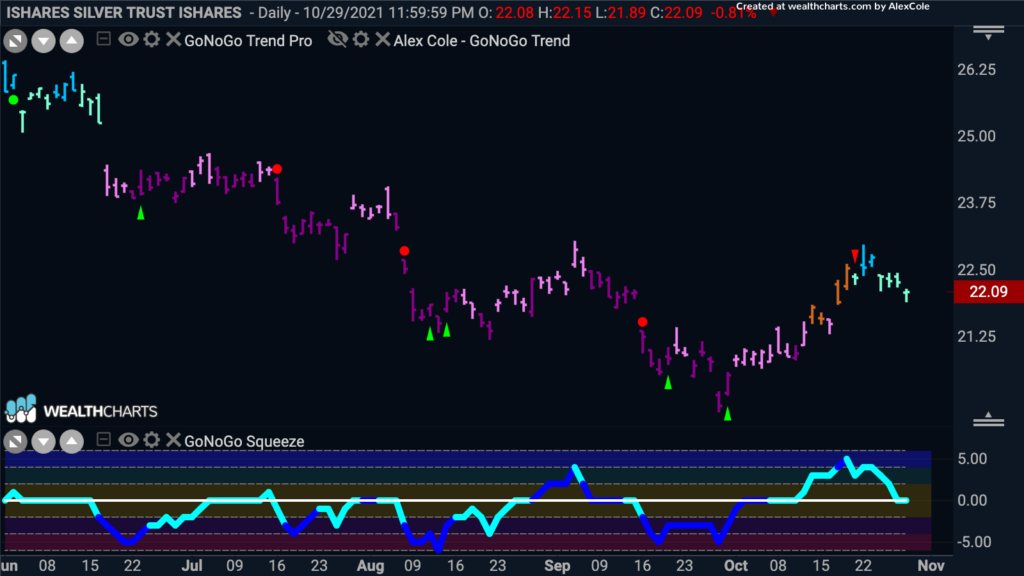Viewport: 1024px width, 576px height.
Task: Click the red down-triangle marker near October 22
Action: point(855,255)
